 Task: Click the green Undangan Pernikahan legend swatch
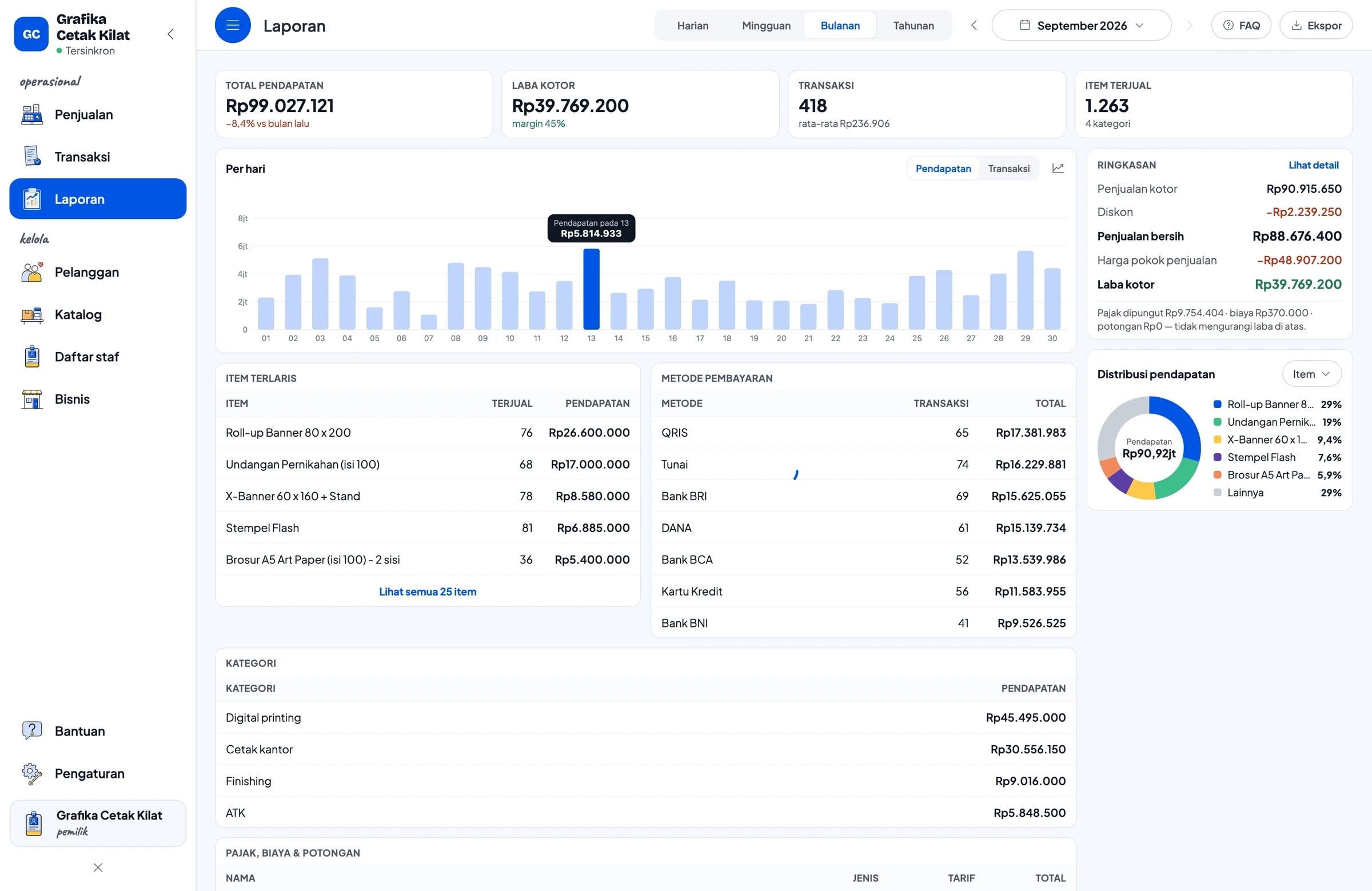click(x=1217, y=422)
